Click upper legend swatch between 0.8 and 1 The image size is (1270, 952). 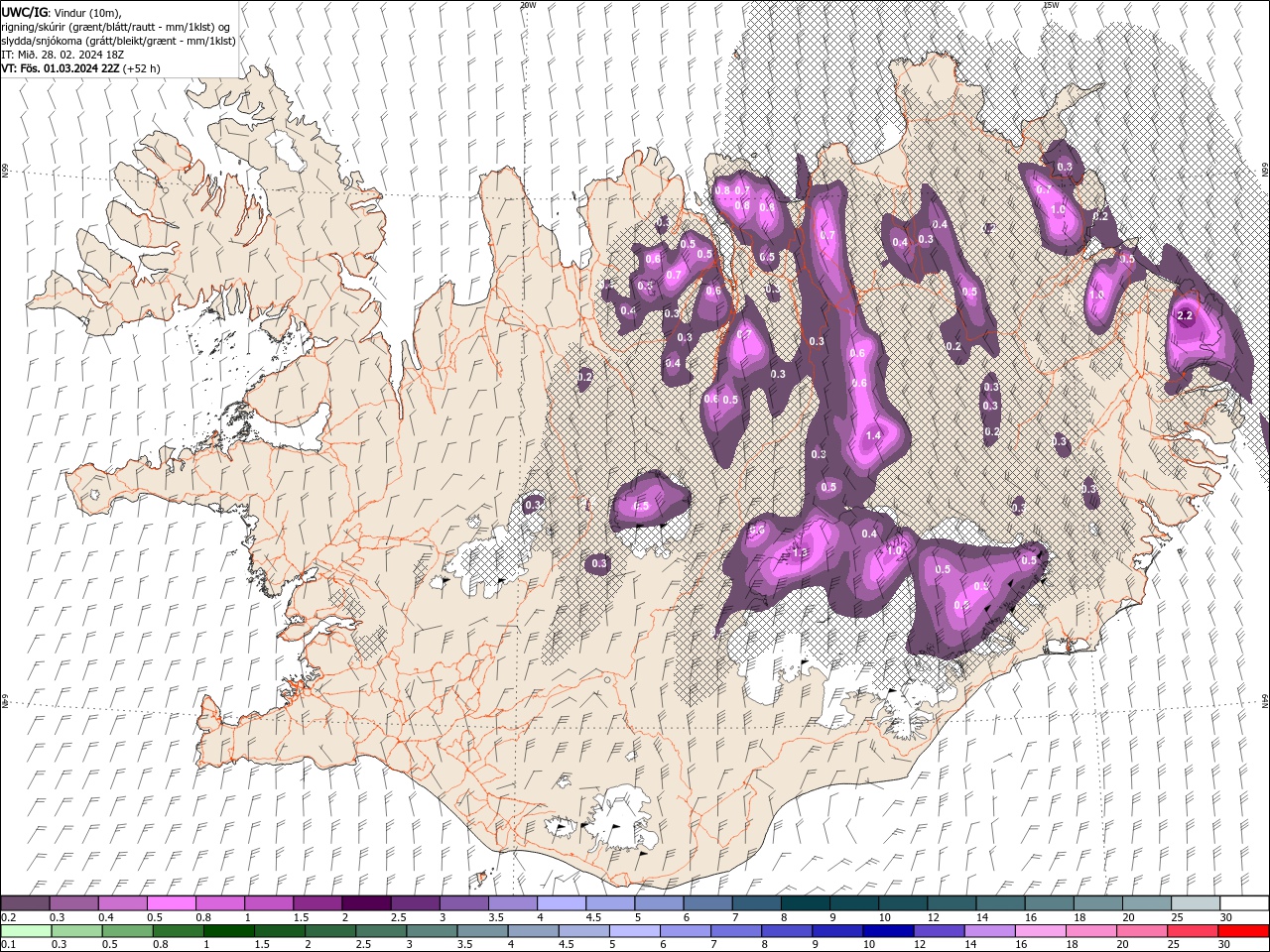pos(219,903)
